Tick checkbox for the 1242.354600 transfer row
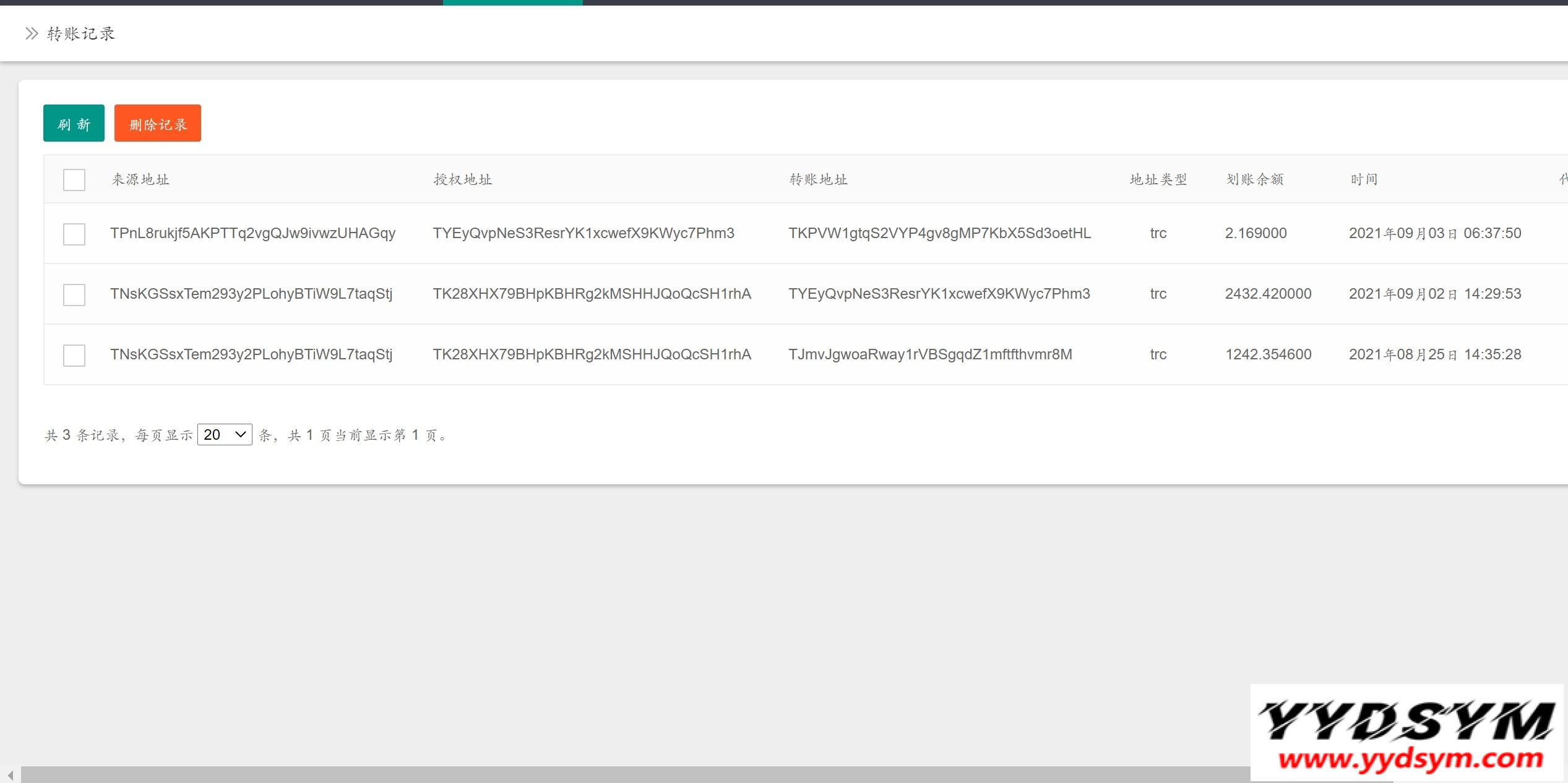Screen dimensions: 1568x783 [x=74, y=356]
